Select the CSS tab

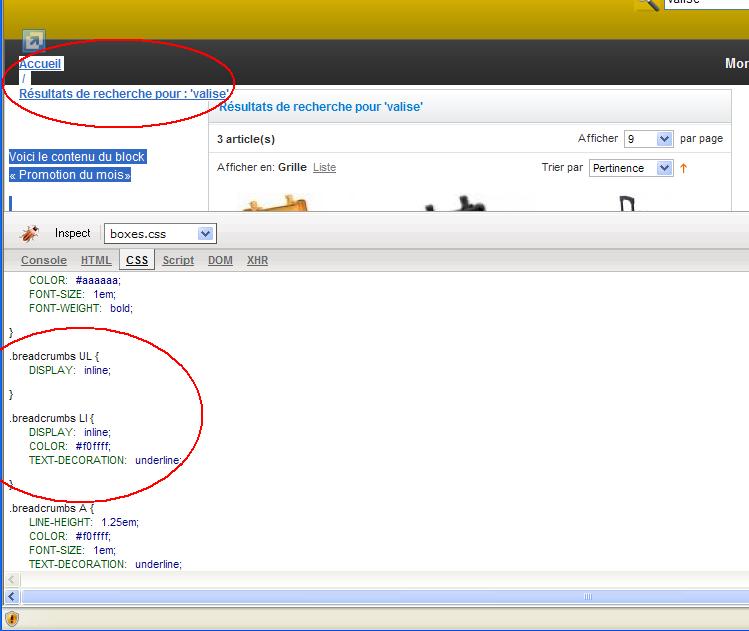point(137,260)
